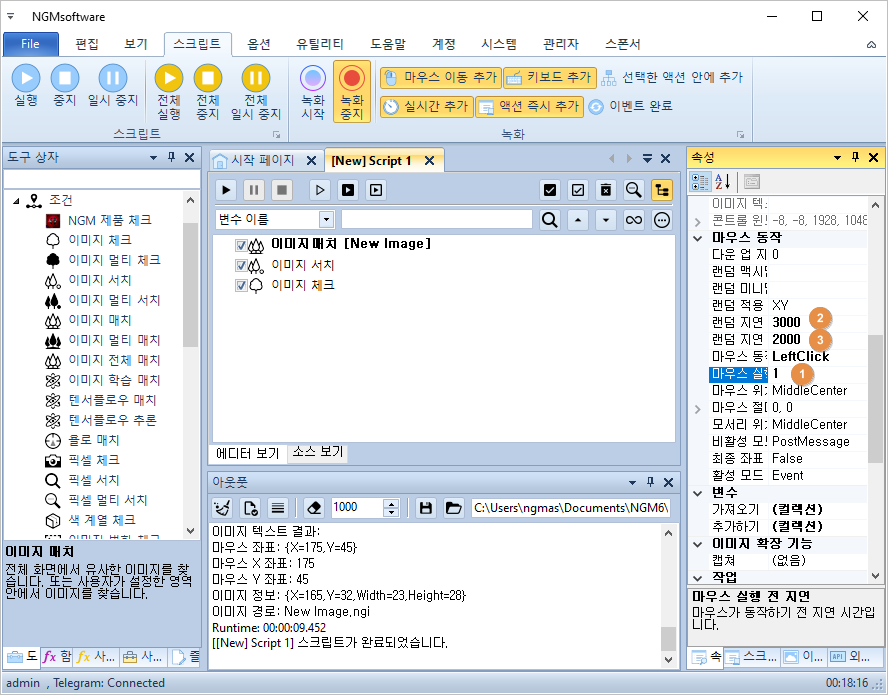
Task: Select 픽셀 서치 in toolbox
Action: point(93,480)
